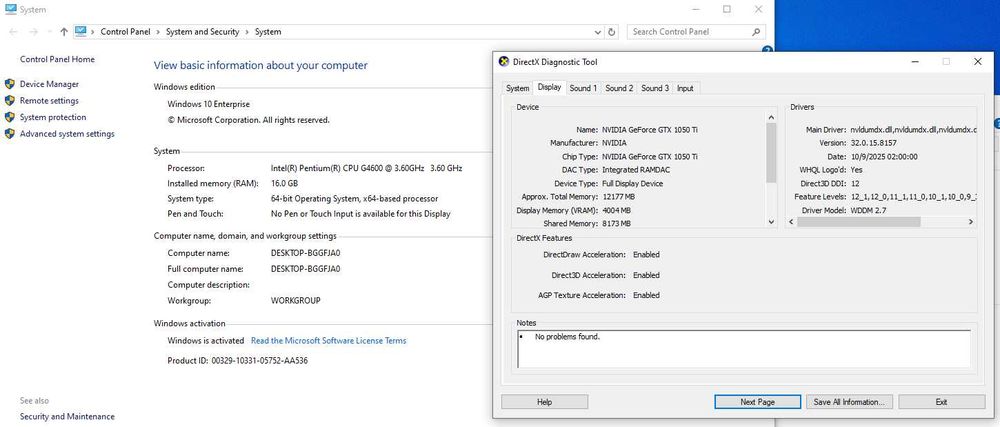Expand the chevron after Control Panel breadcrumb
The height and width of the screenshot is (427, 1000).
(158, 32)
